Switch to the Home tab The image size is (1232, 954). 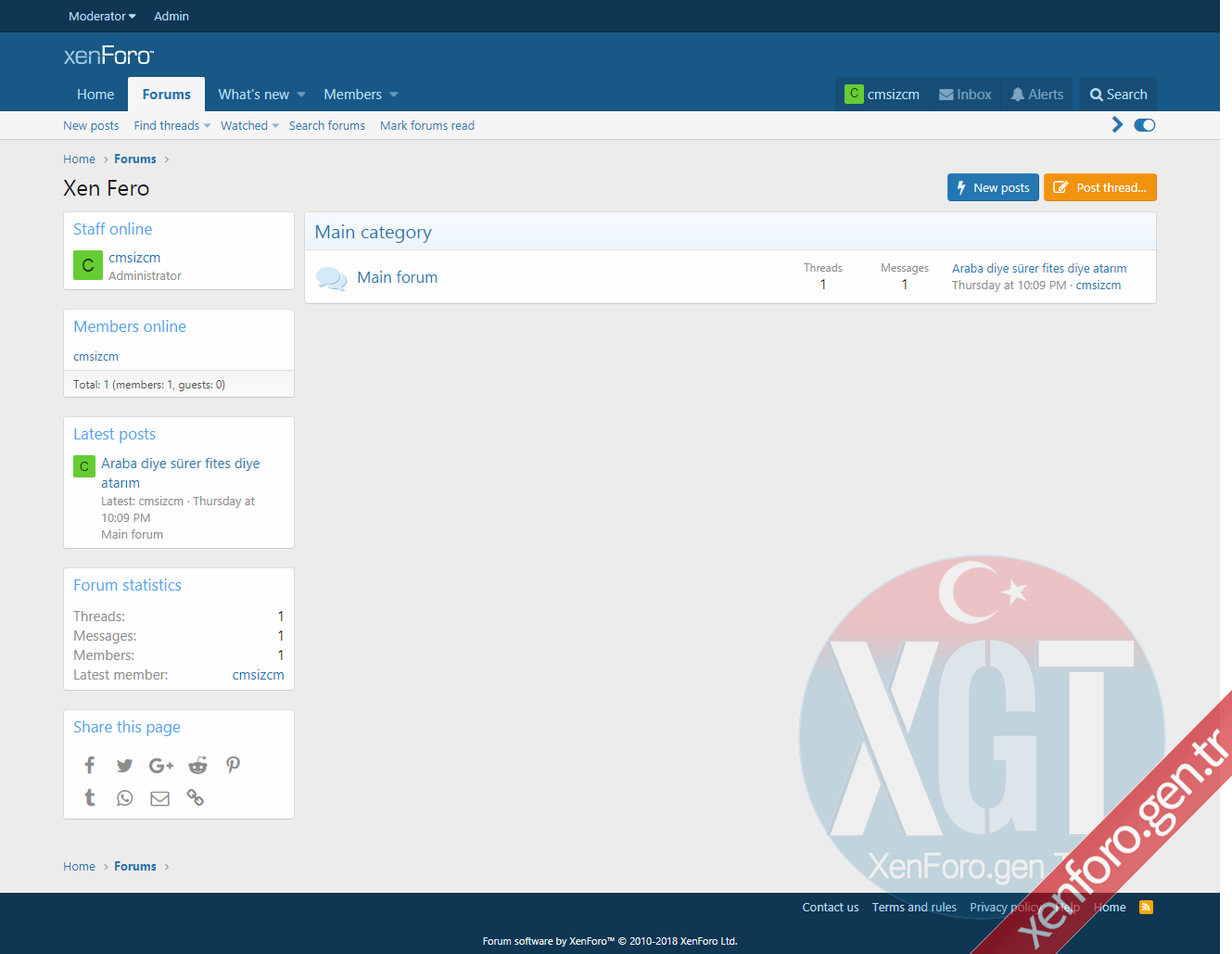pos(95,95)
